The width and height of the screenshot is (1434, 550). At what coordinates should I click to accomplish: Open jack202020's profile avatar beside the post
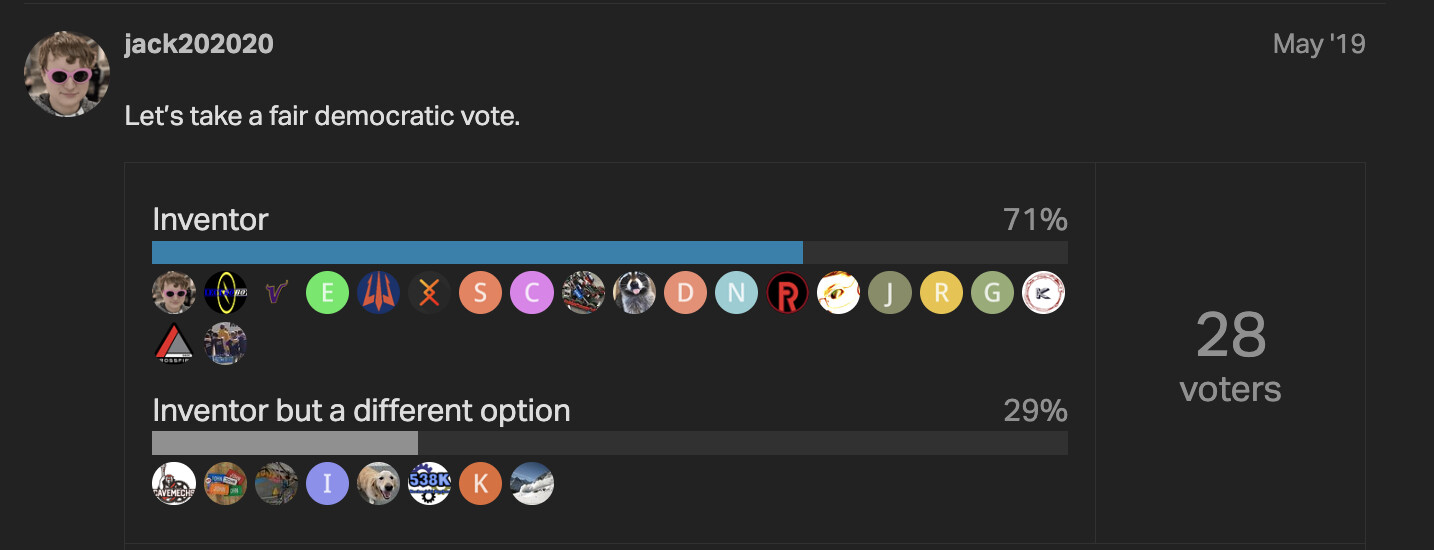(x=67, y=74)
